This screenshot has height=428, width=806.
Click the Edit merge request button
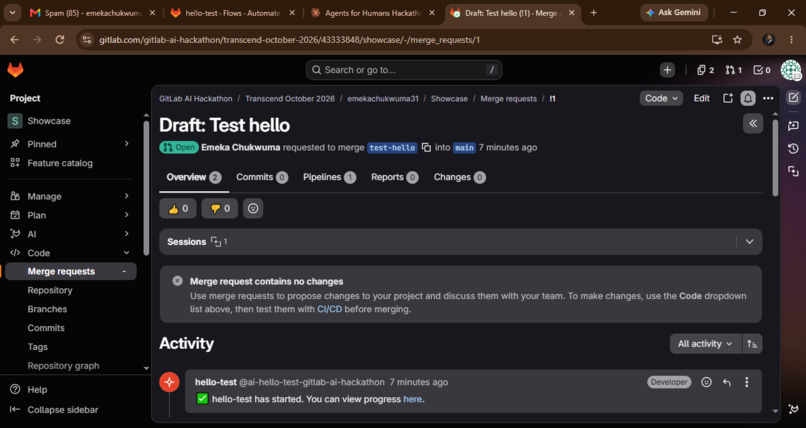pos(702,98)
